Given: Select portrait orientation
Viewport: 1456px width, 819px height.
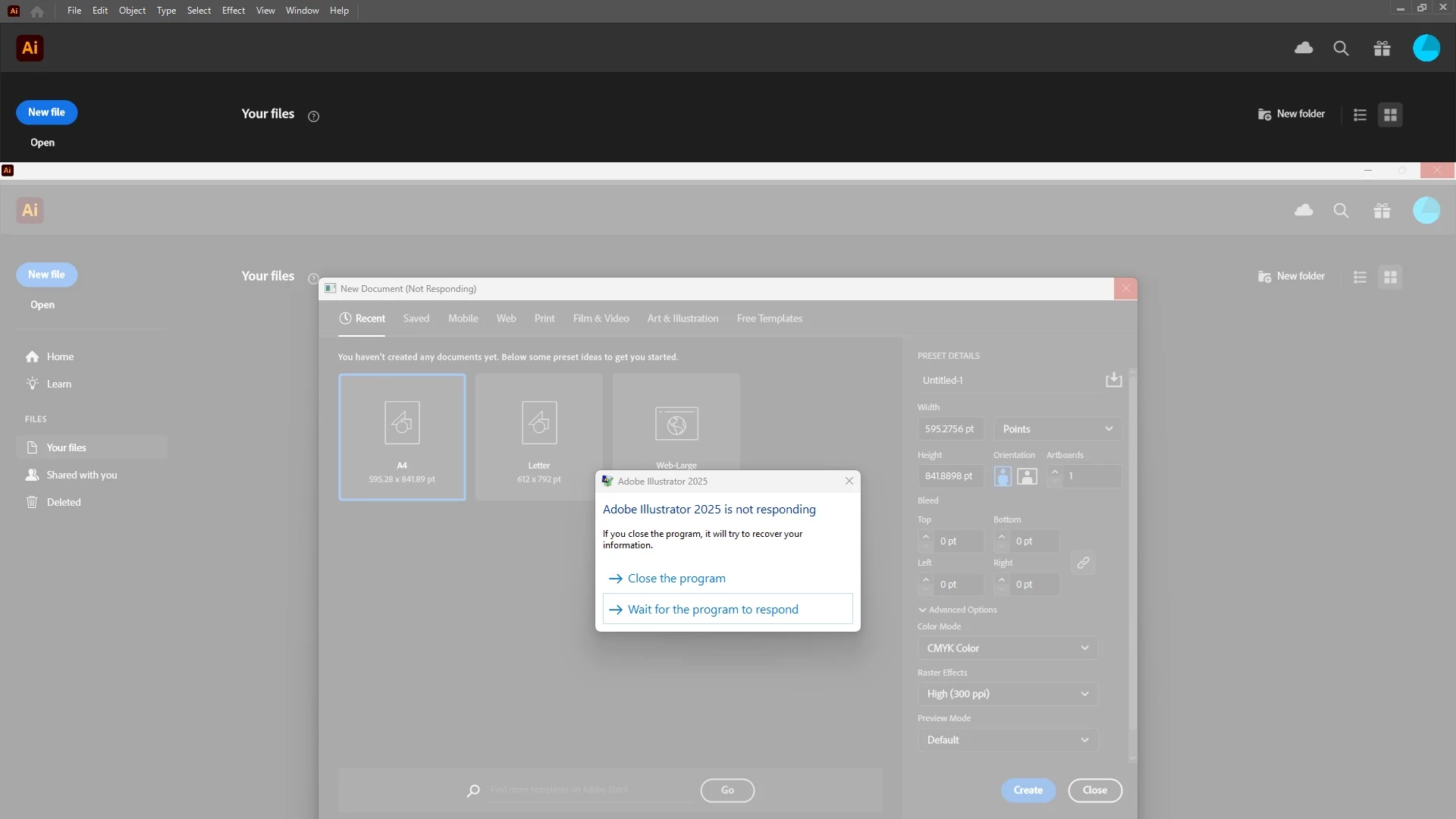Looking at the screenshot, I should click(1003, 476).
